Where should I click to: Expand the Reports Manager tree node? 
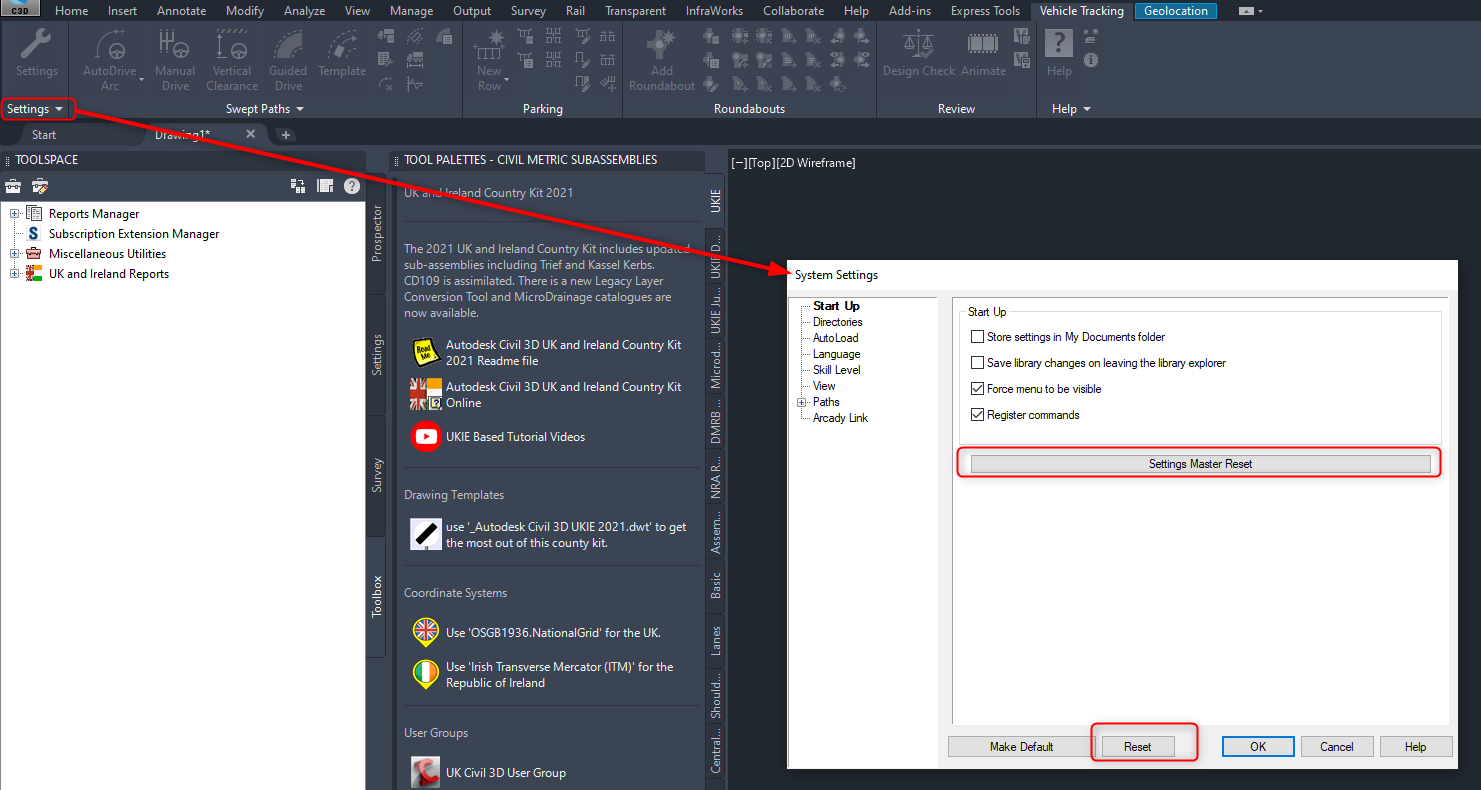pyautogui.click(x=15, y=214)
